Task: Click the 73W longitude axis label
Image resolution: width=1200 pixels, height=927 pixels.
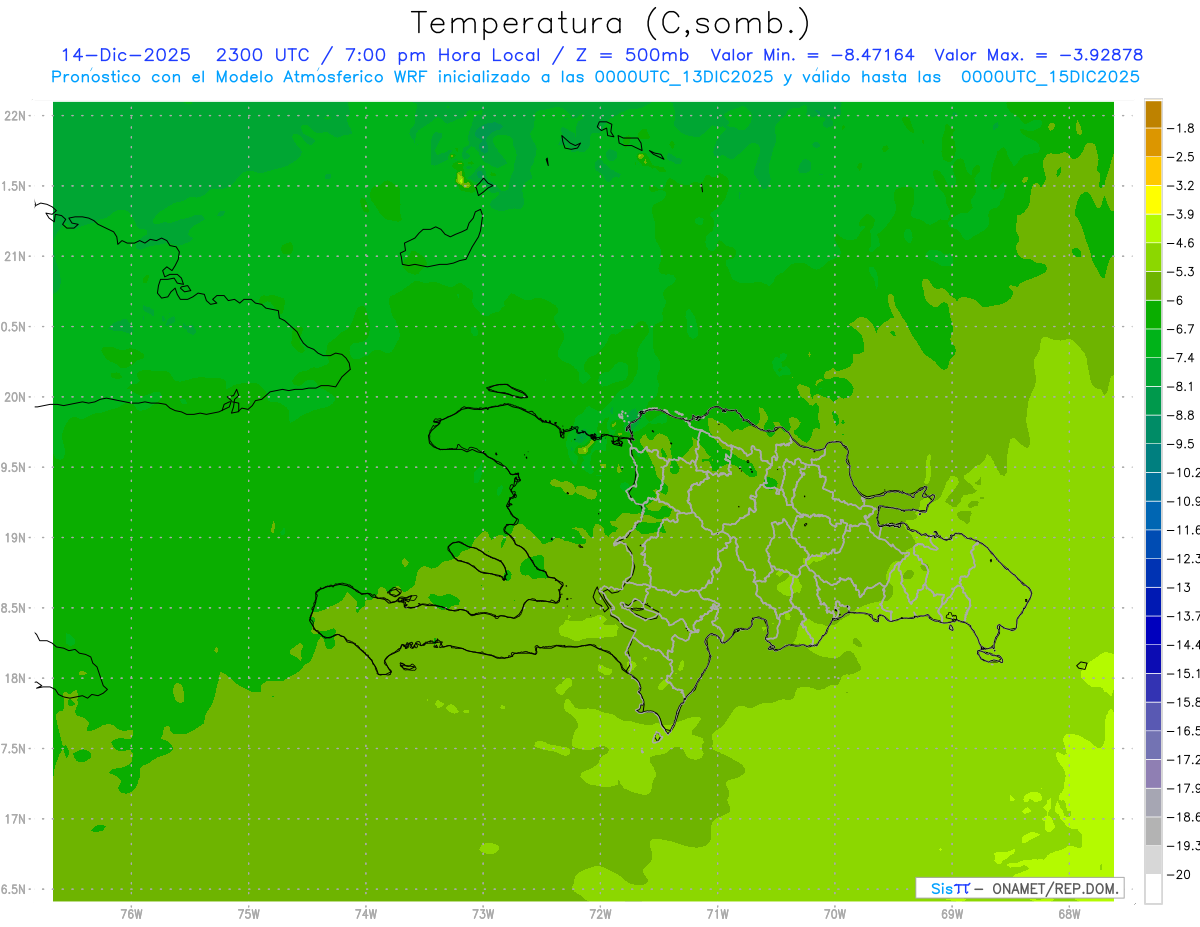Action: click(x=483, y=913)
